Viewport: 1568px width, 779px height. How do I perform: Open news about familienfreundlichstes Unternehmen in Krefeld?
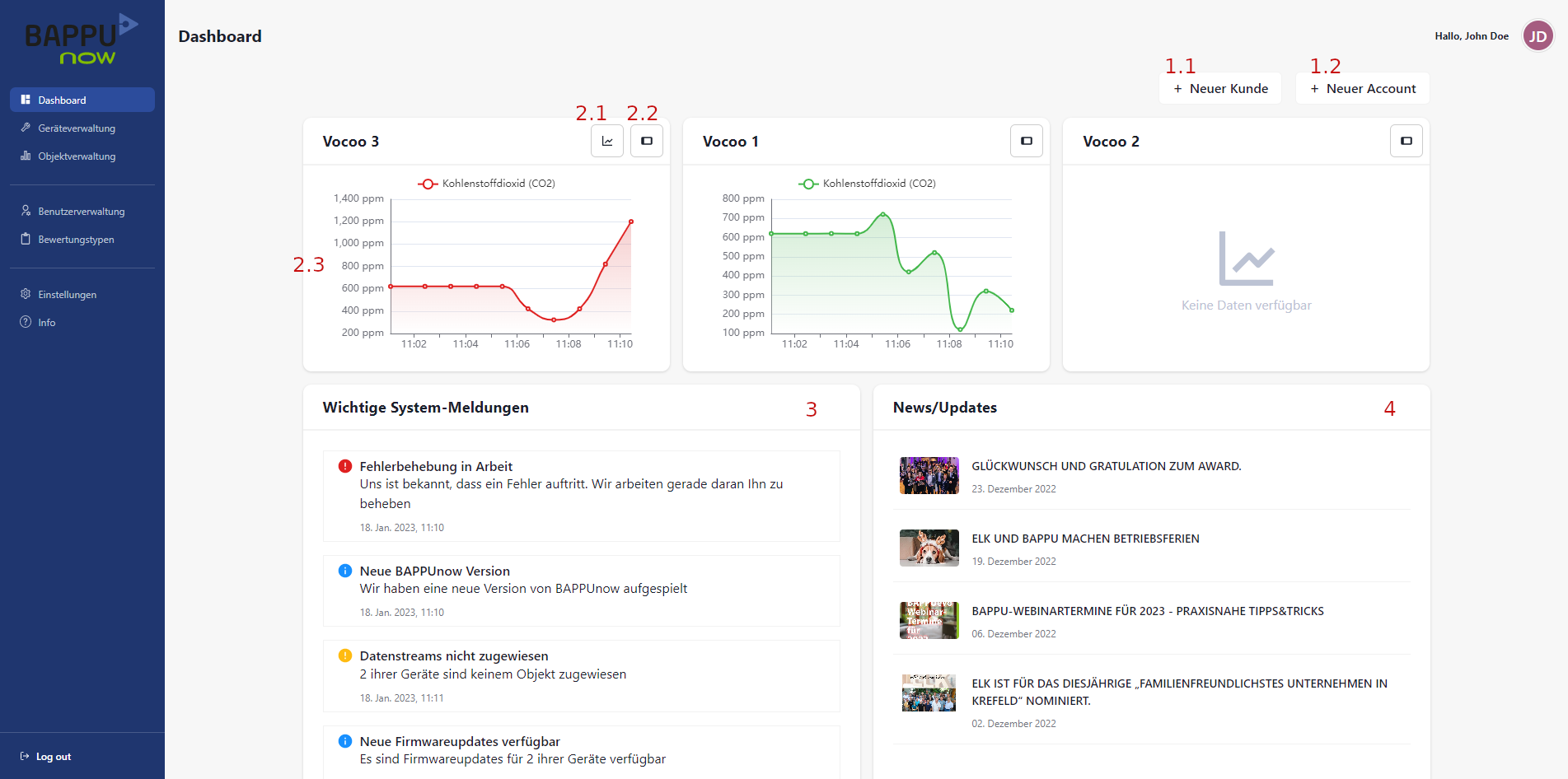tap(1180, 692)
